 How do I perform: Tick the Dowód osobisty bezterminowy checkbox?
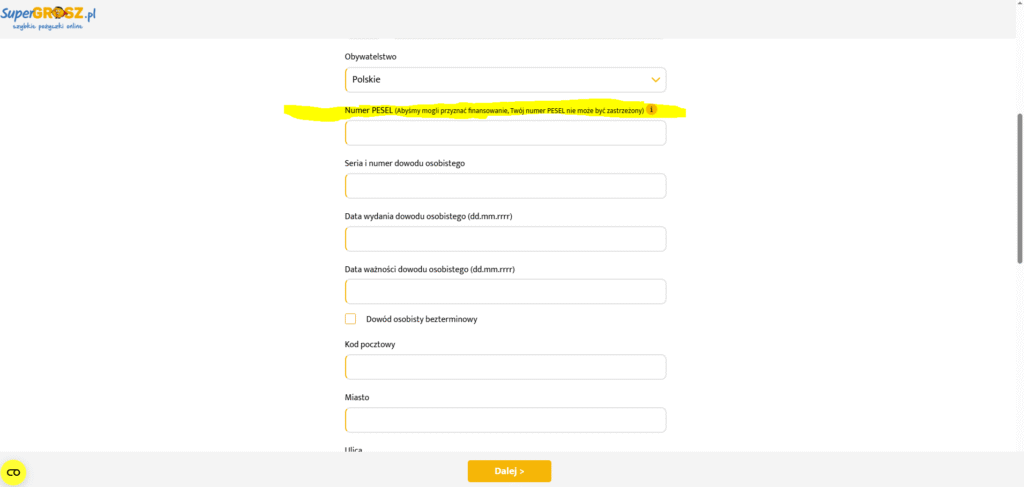click(x=351, y=319)
